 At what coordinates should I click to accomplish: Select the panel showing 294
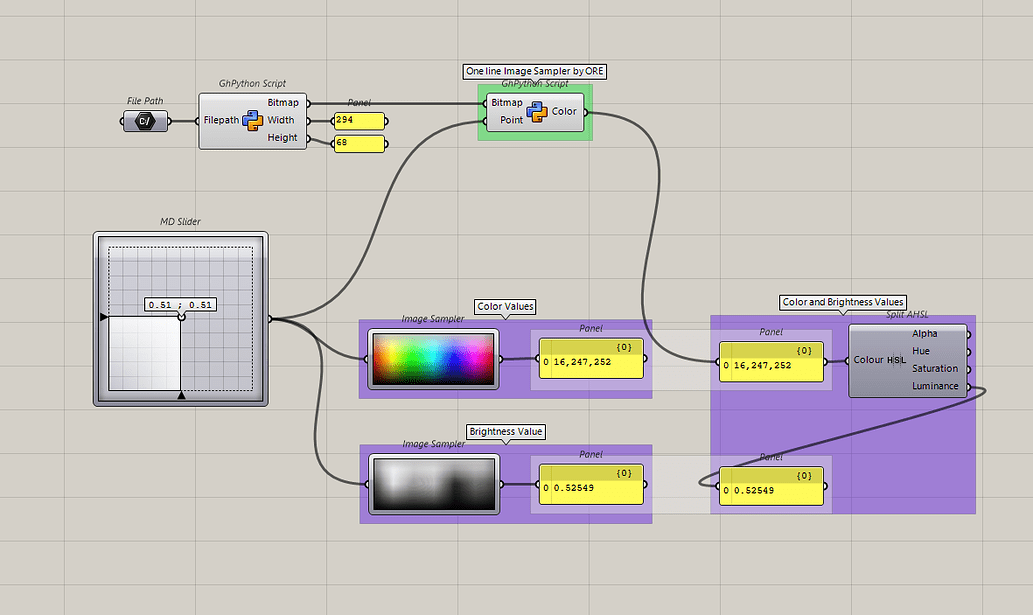click(357, 121)
